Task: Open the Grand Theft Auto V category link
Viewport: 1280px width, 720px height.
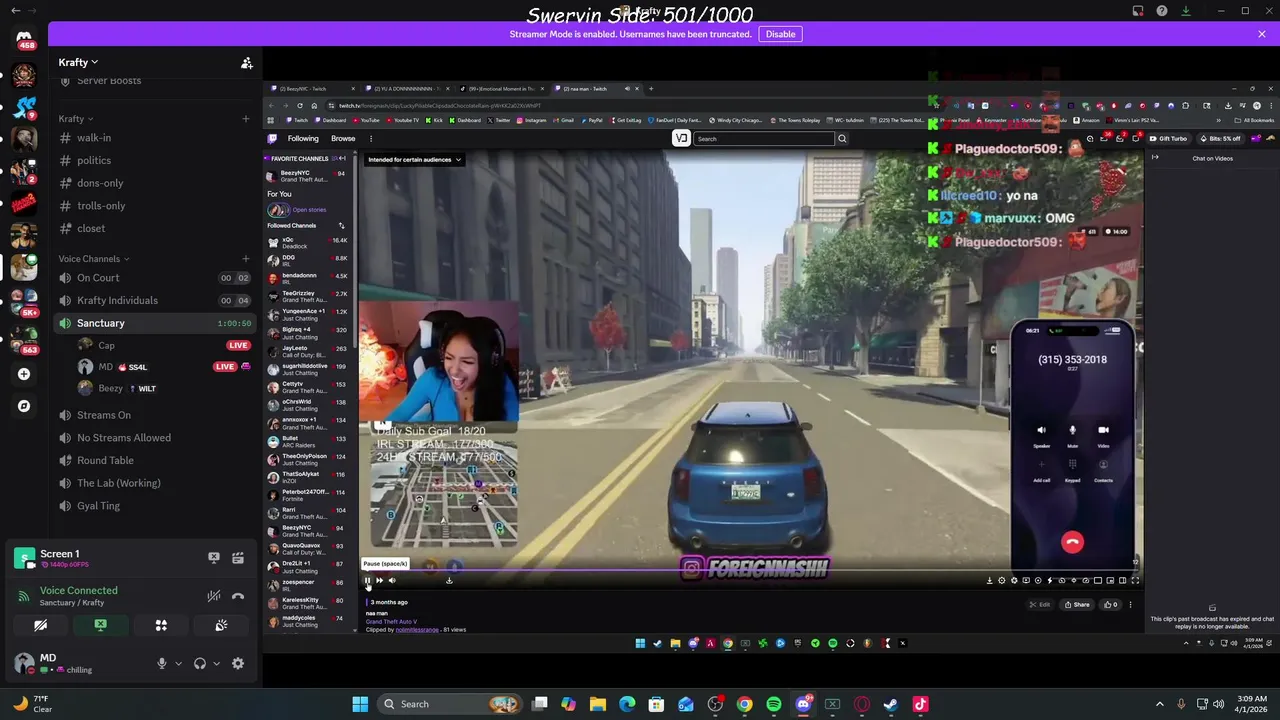Action: 392,622
